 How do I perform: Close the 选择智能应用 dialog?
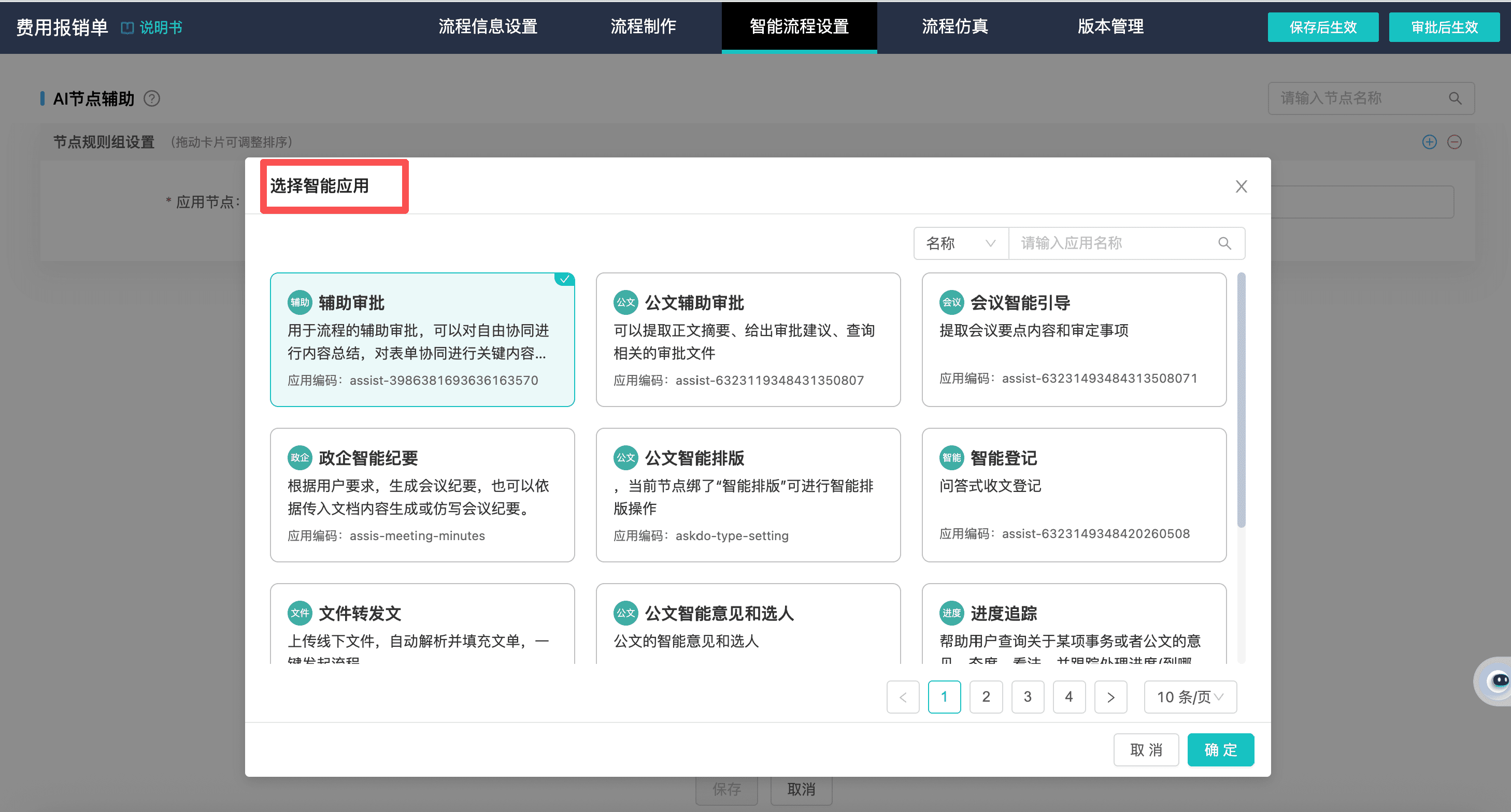click(x=1241, y=186)
